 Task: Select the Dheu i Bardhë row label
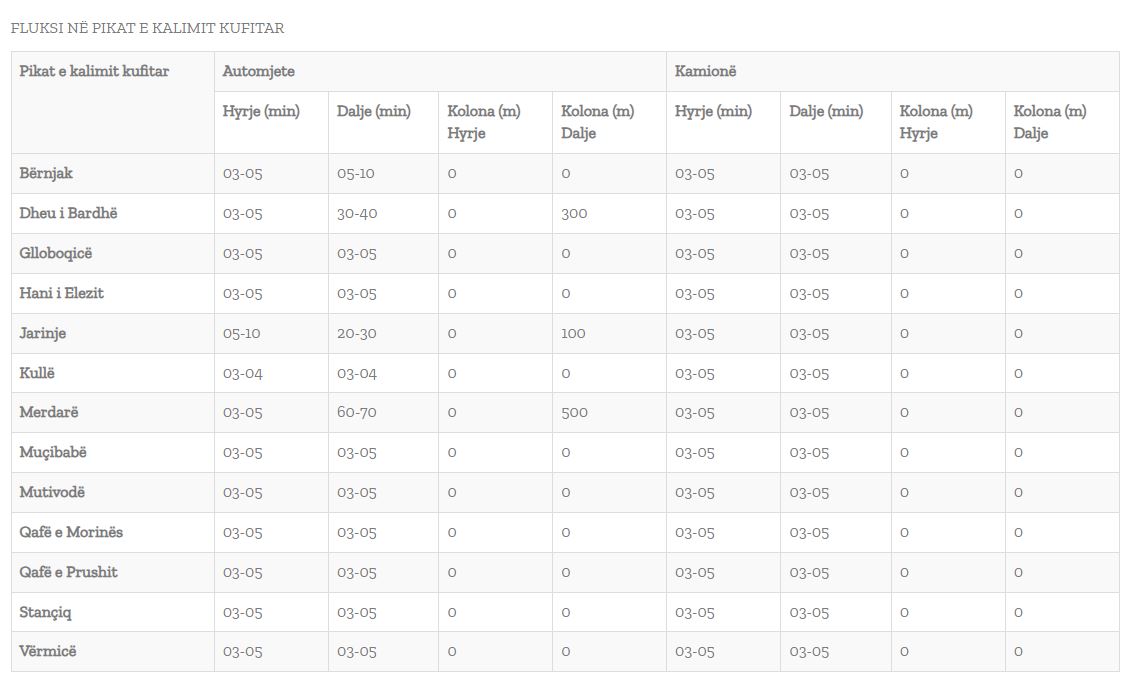69,213
